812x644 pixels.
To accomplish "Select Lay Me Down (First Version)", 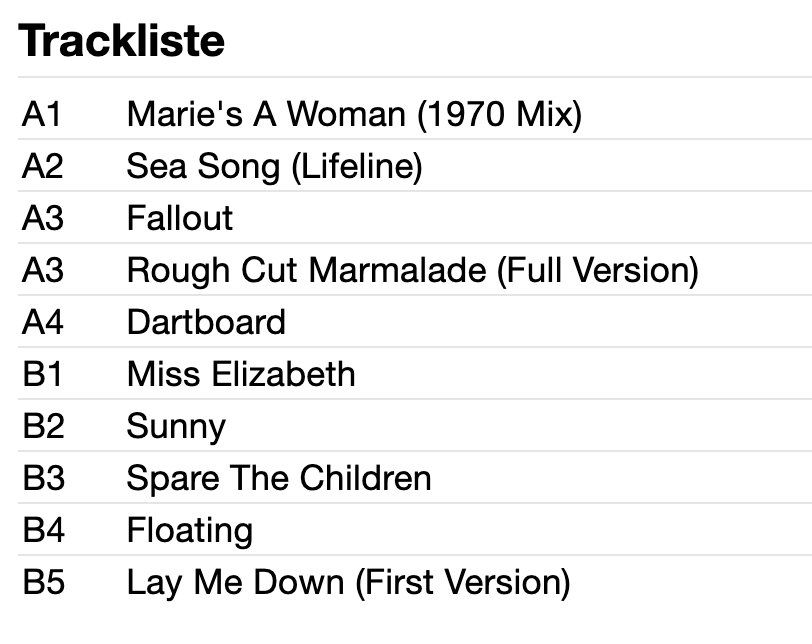I will point(349,583).
